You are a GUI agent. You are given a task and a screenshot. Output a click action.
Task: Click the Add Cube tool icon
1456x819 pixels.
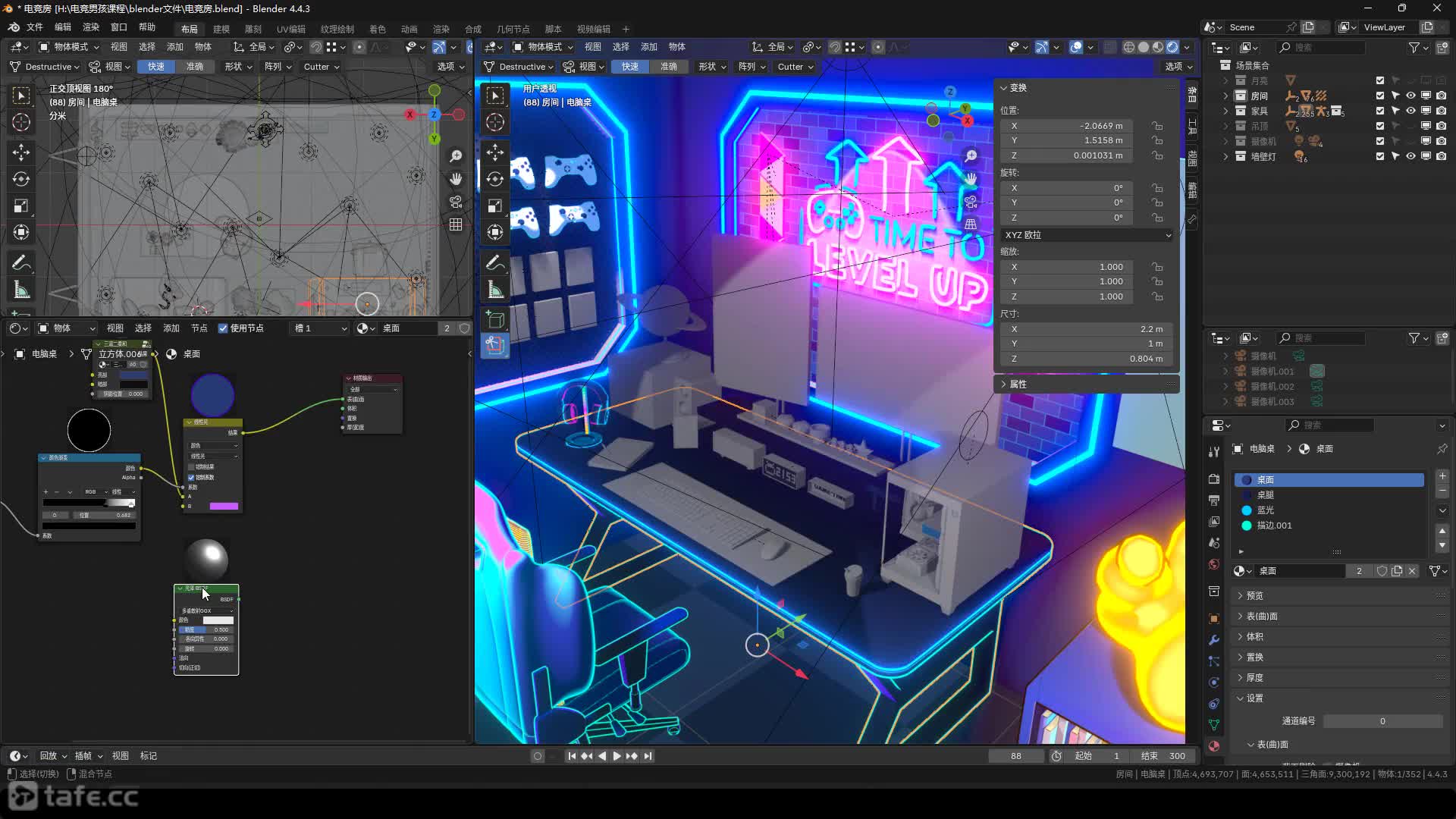pos(495,319)
